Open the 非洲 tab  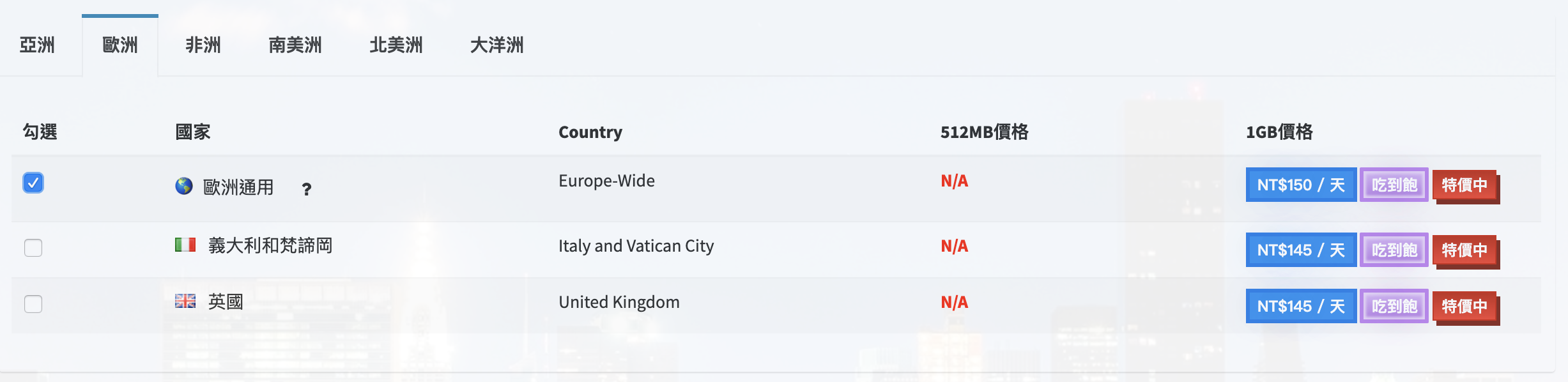tap(203, 45)
